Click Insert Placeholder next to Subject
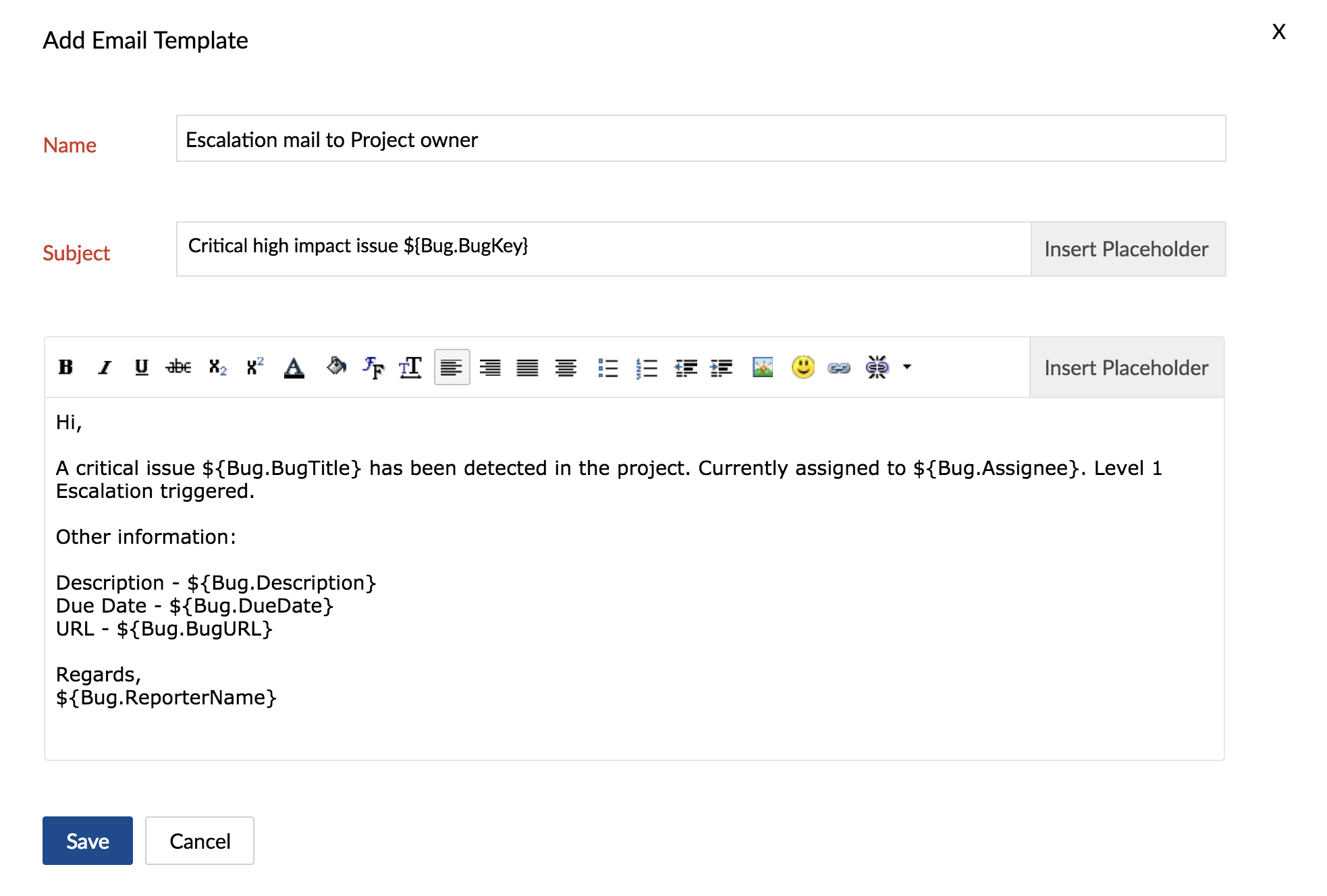This screenshot has height=896, width=1327. 1128,249
